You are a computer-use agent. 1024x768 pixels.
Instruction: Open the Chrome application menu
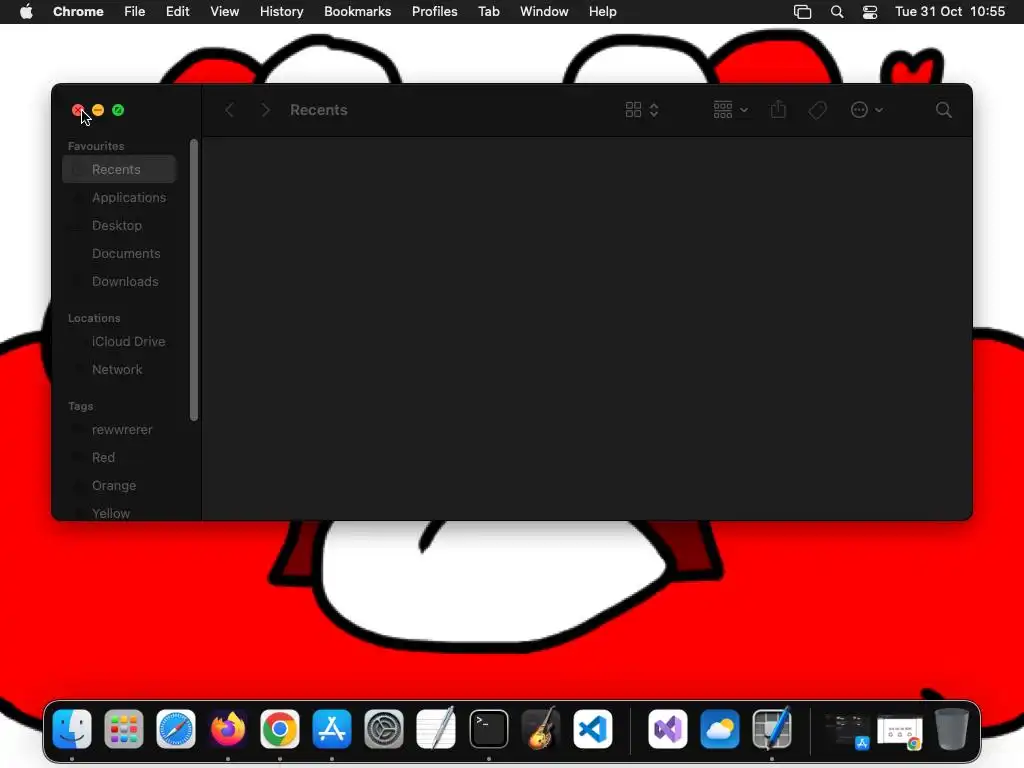[78, 12]
